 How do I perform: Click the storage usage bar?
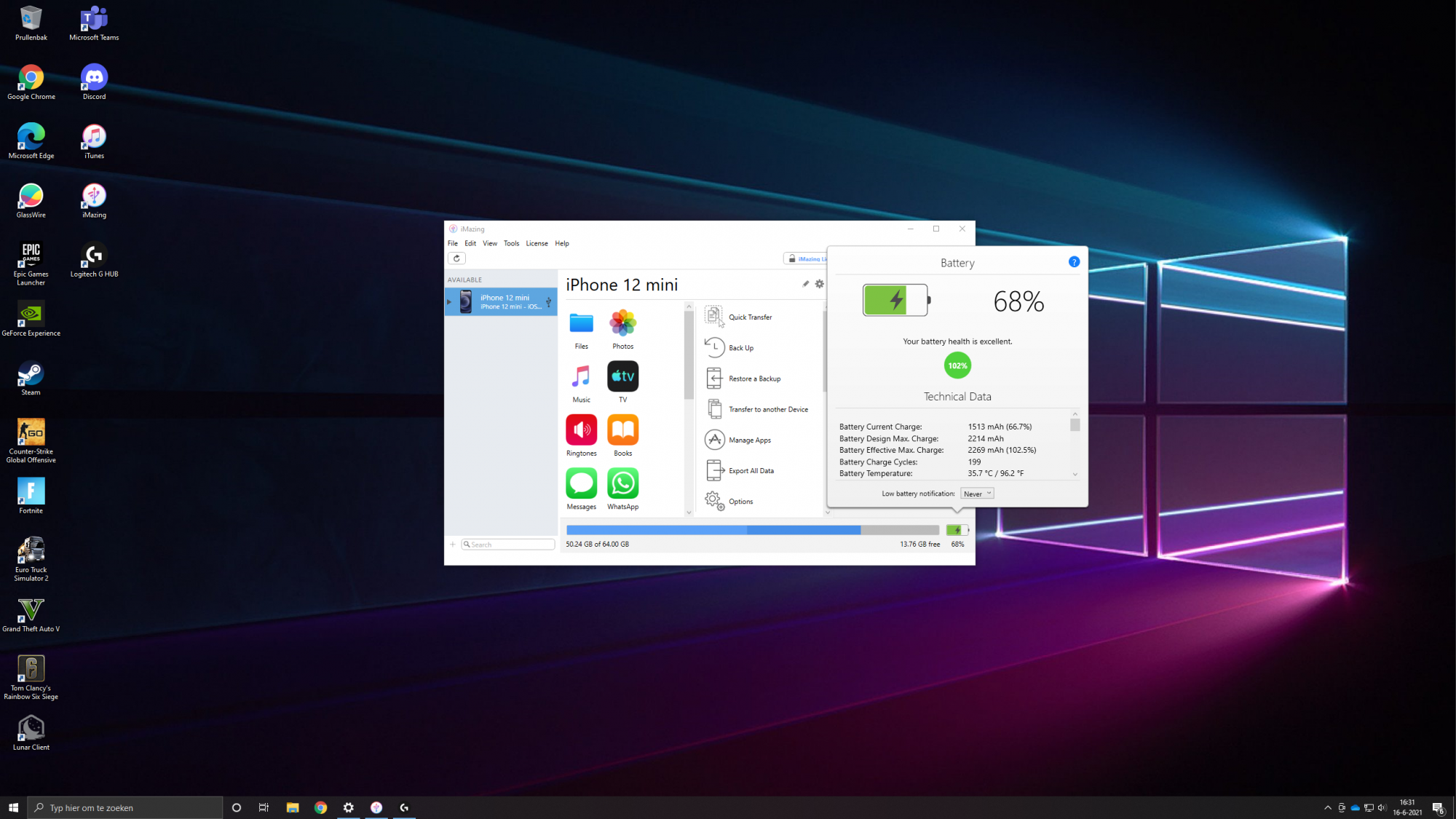pos(752,530)
